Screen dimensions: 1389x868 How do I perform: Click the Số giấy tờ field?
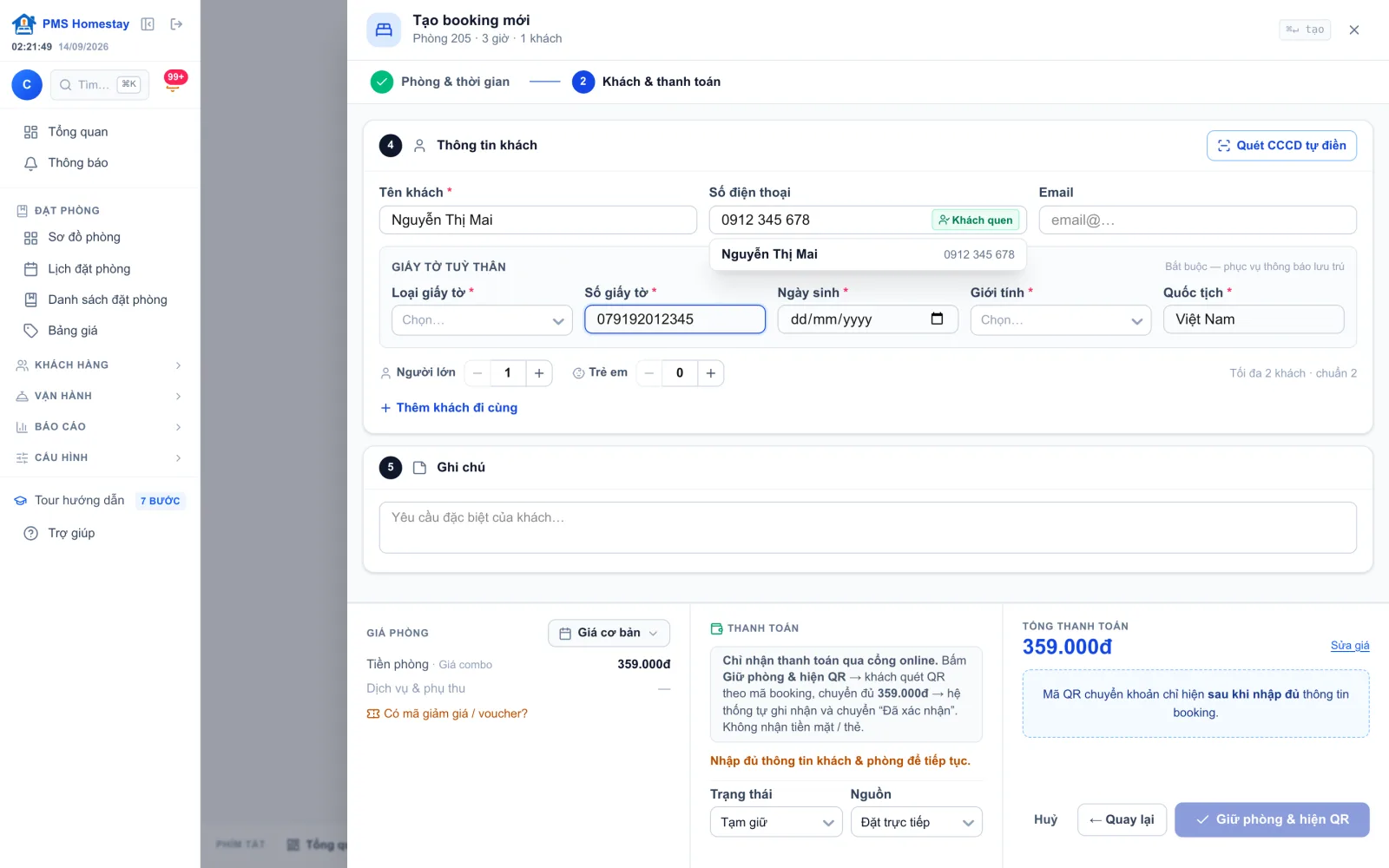pyautogui.click(x=675, y=319)
